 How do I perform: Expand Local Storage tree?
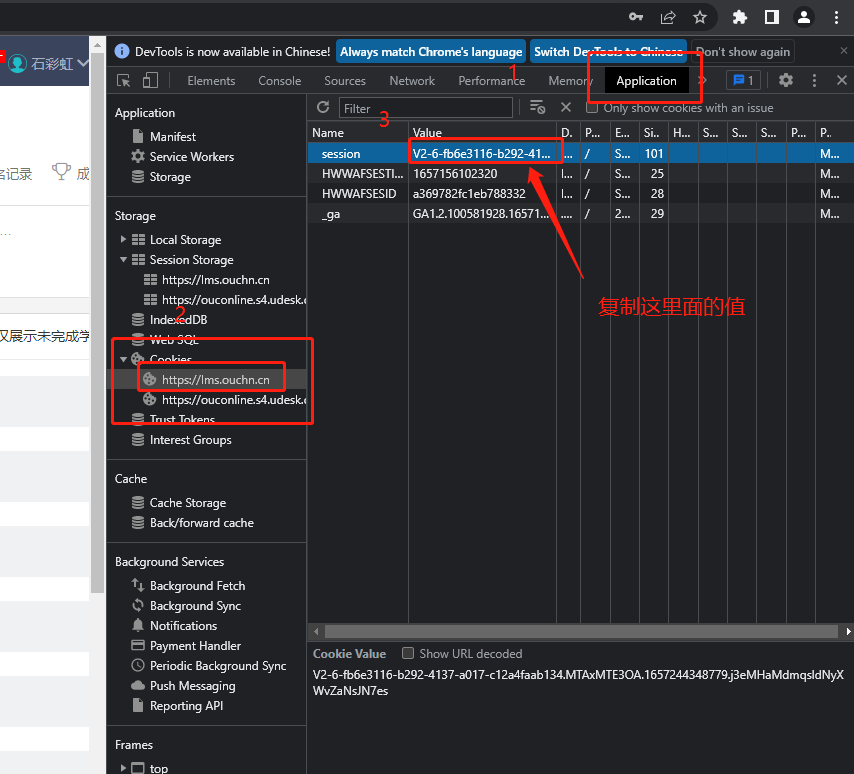(x=123, y=240)
